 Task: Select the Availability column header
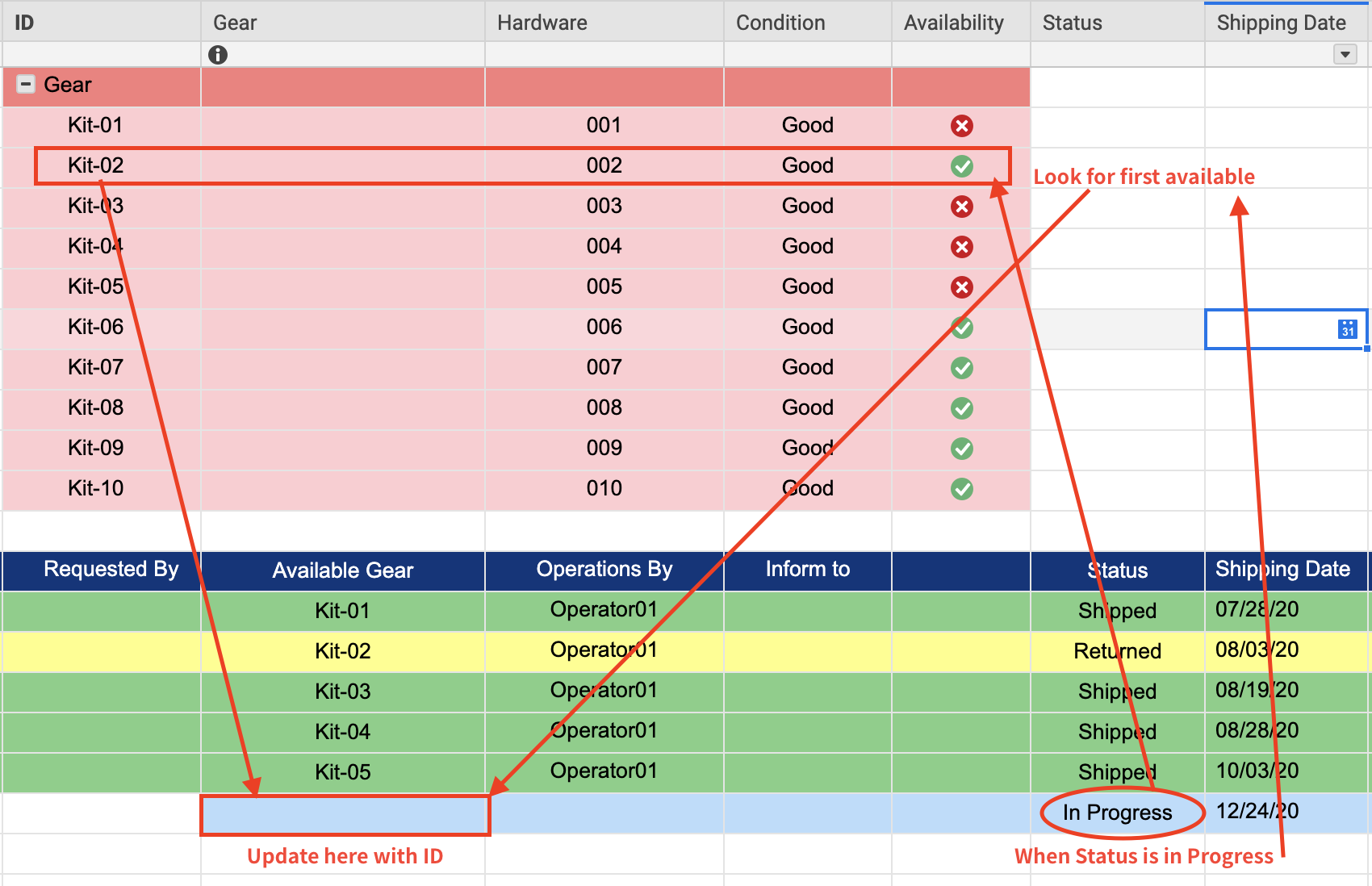[x=953, y=22]
